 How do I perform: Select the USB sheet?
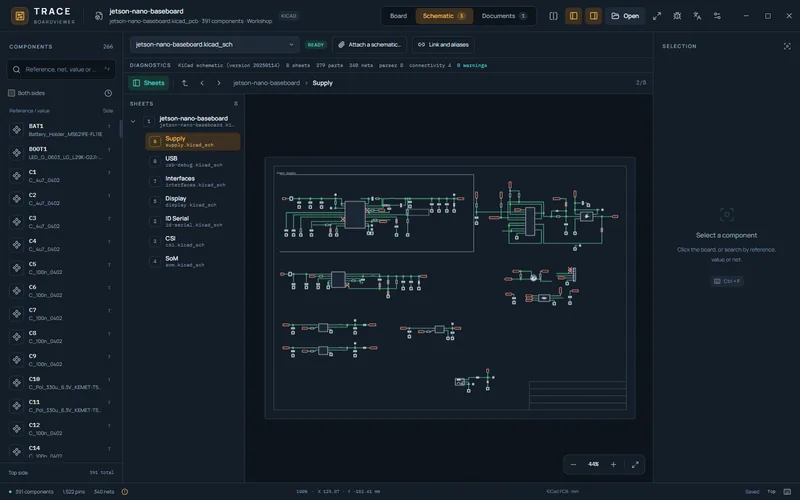[193, 161]
